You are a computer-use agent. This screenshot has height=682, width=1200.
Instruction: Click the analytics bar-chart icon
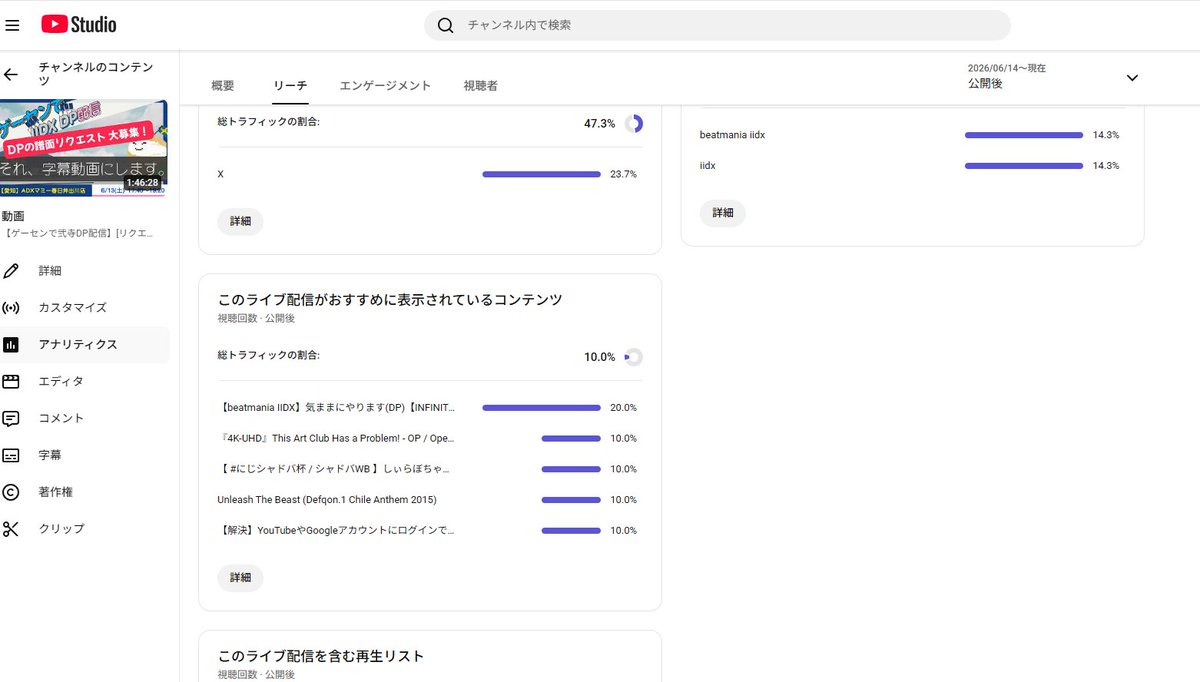tap(11, 344)
